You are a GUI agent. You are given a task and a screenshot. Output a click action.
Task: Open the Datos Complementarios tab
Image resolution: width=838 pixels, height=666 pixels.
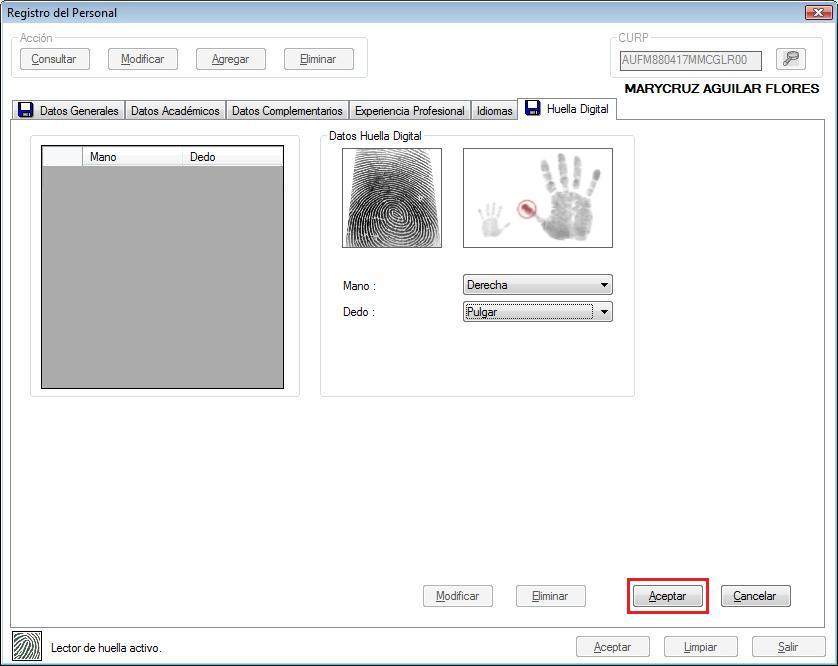(287, 110)
